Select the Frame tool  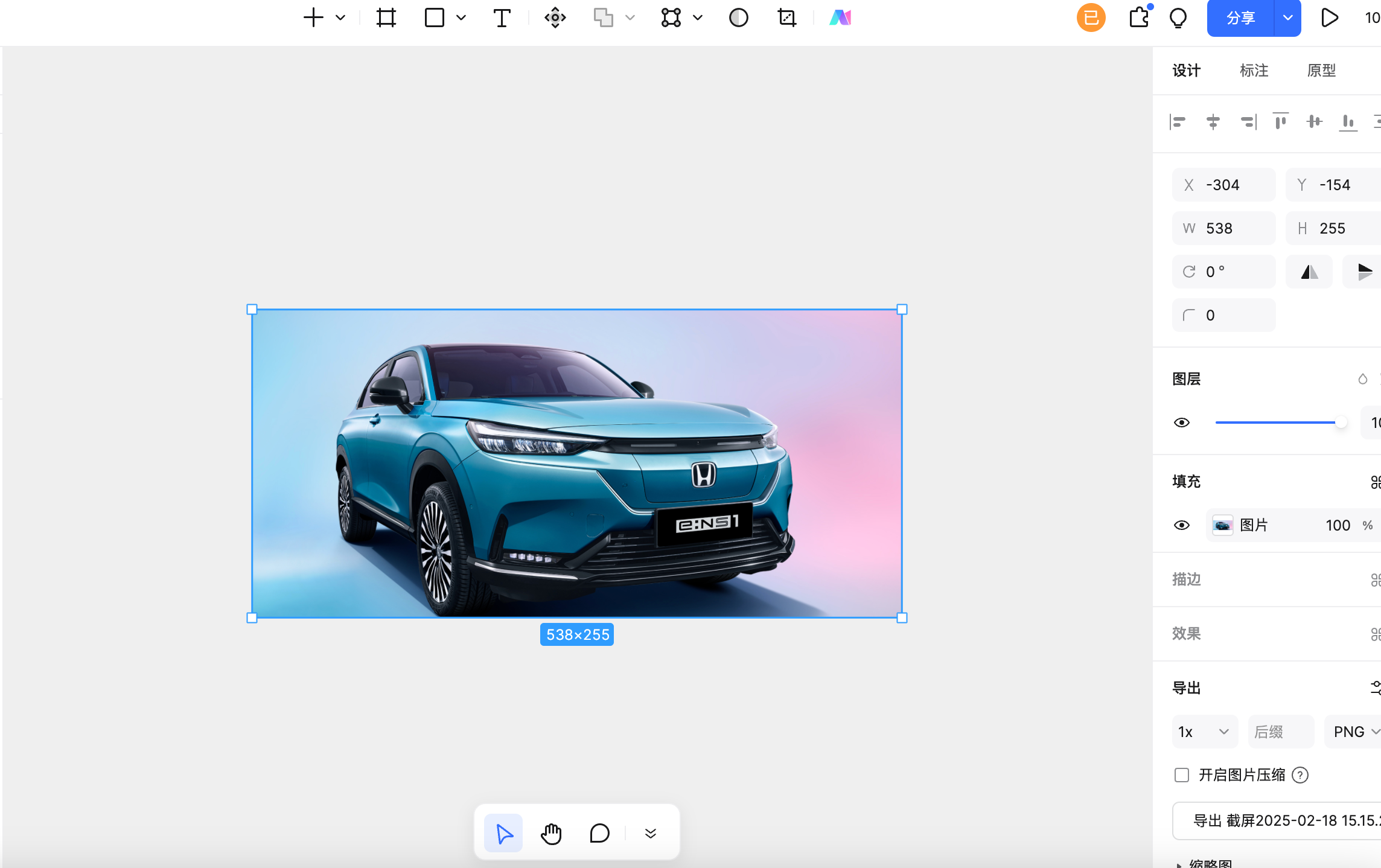tap(386, 18)
